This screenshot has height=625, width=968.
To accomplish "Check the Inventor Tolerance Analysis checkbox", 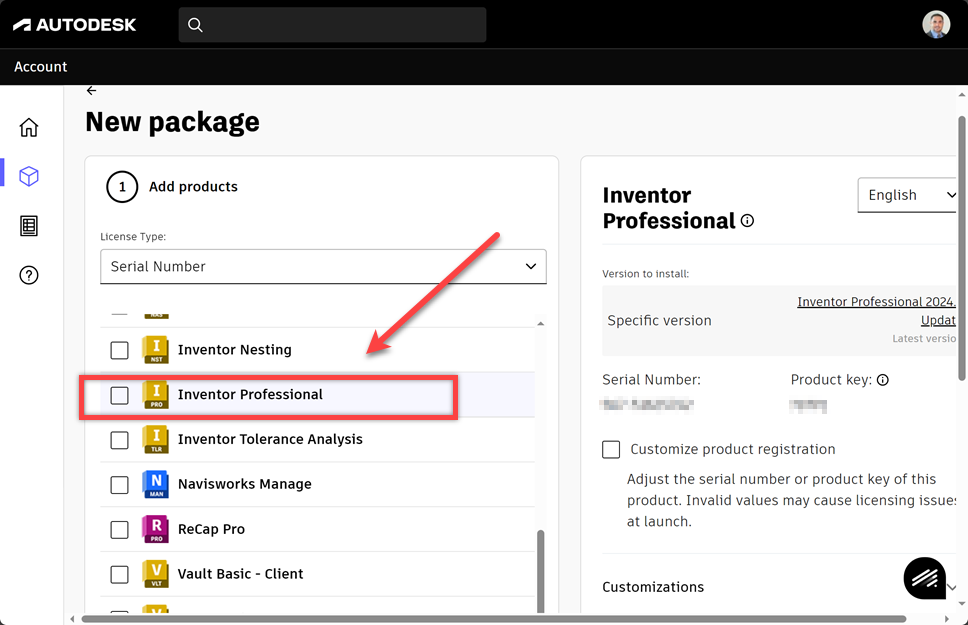I will coord(119,440).
